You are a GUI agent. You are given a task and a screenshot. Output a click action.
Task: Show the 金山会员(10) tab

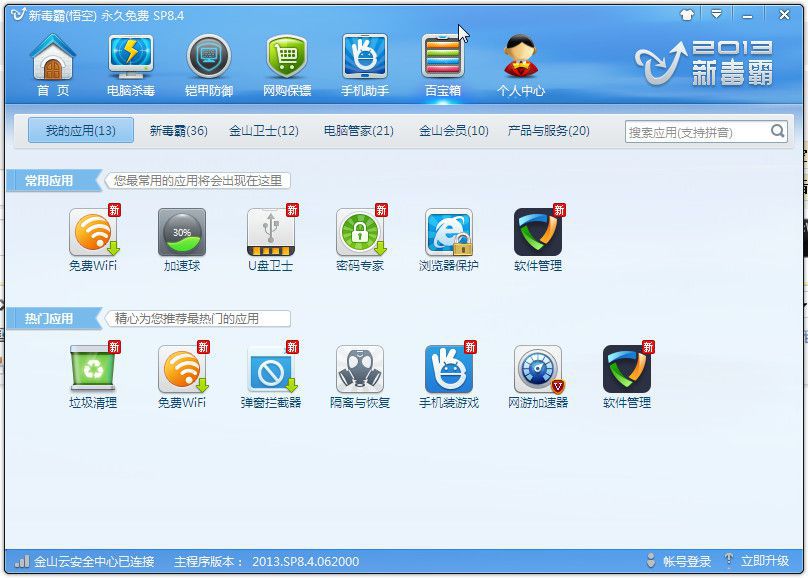click(453, 131)
